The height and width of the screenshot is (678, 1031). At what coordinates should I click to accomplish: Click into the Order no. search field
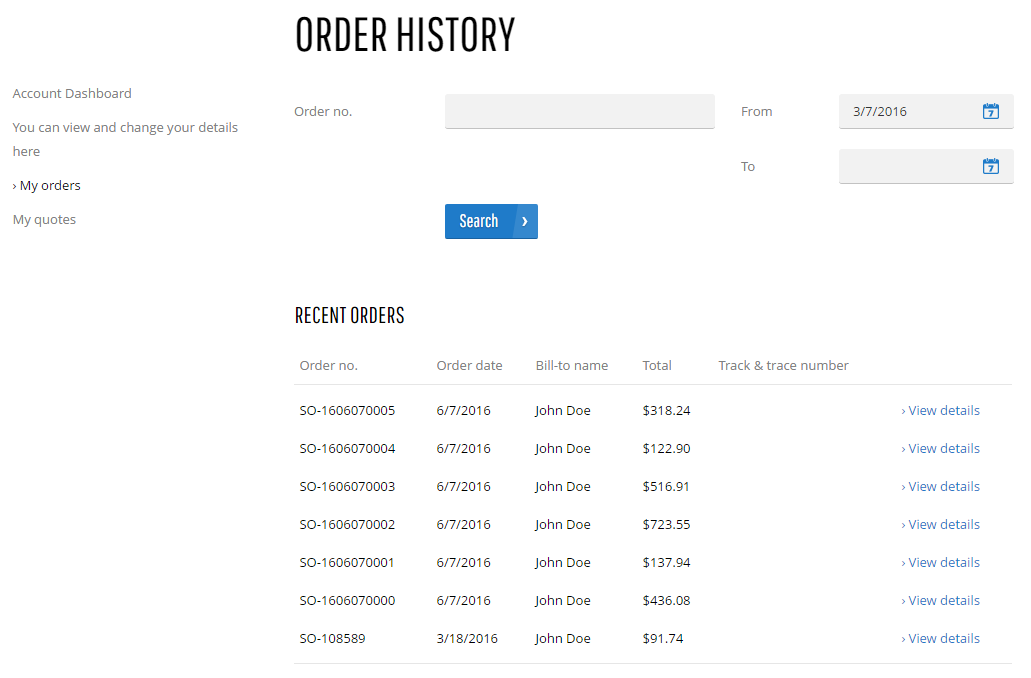tap(579, 111)
